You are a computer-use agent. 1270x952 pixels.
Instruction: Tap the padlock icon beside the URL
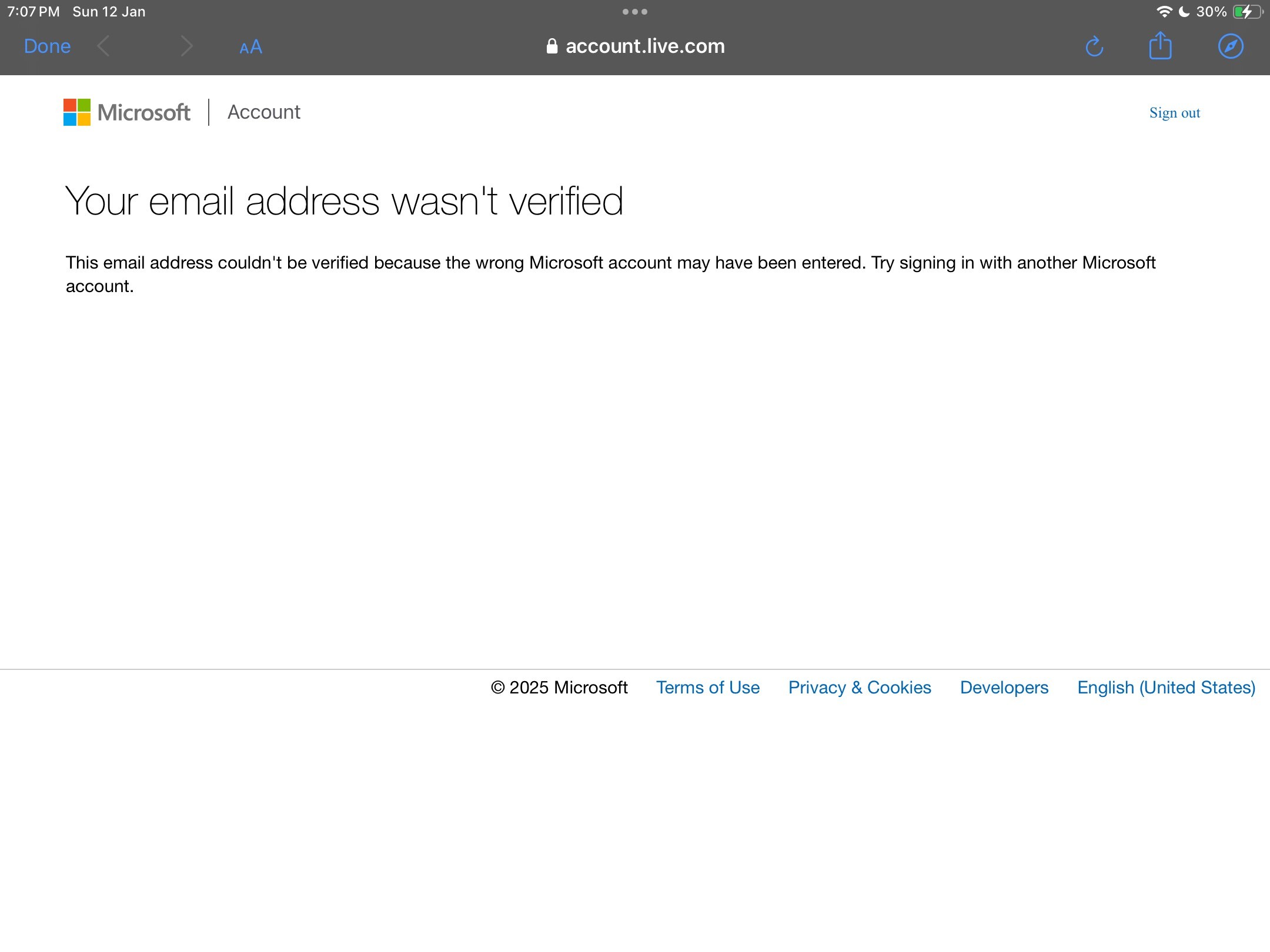(x=552, y=46)
